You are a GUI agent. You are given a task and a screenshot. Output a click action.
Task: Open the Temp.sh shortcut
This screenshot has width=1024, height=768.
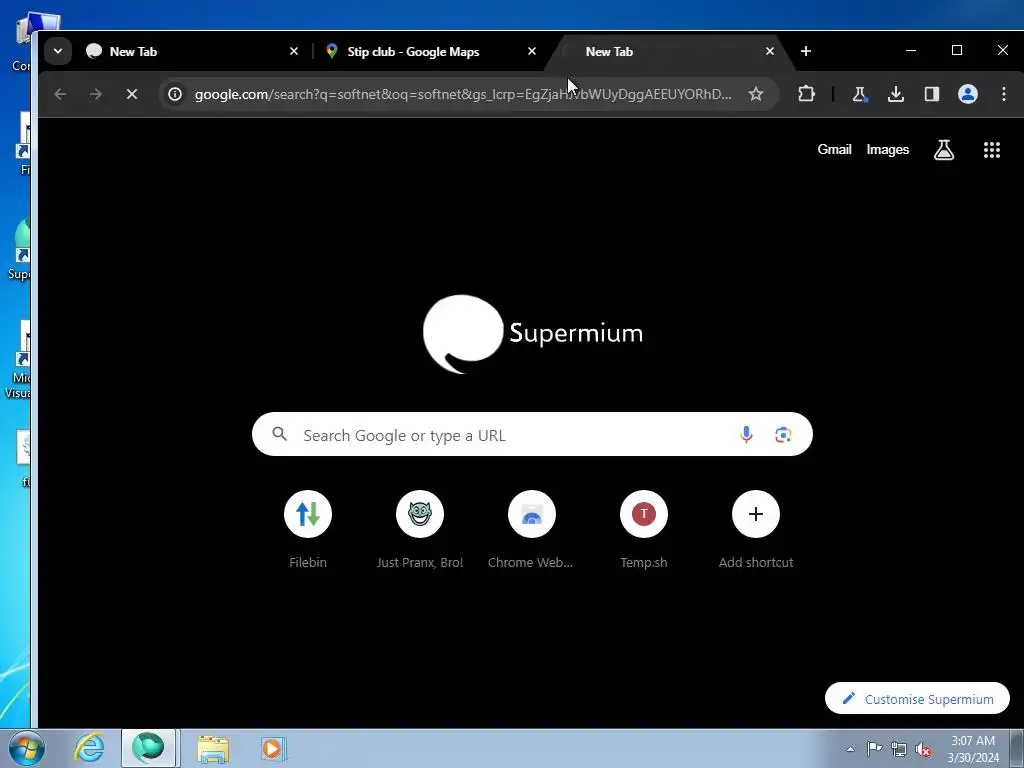coord(644,529)
